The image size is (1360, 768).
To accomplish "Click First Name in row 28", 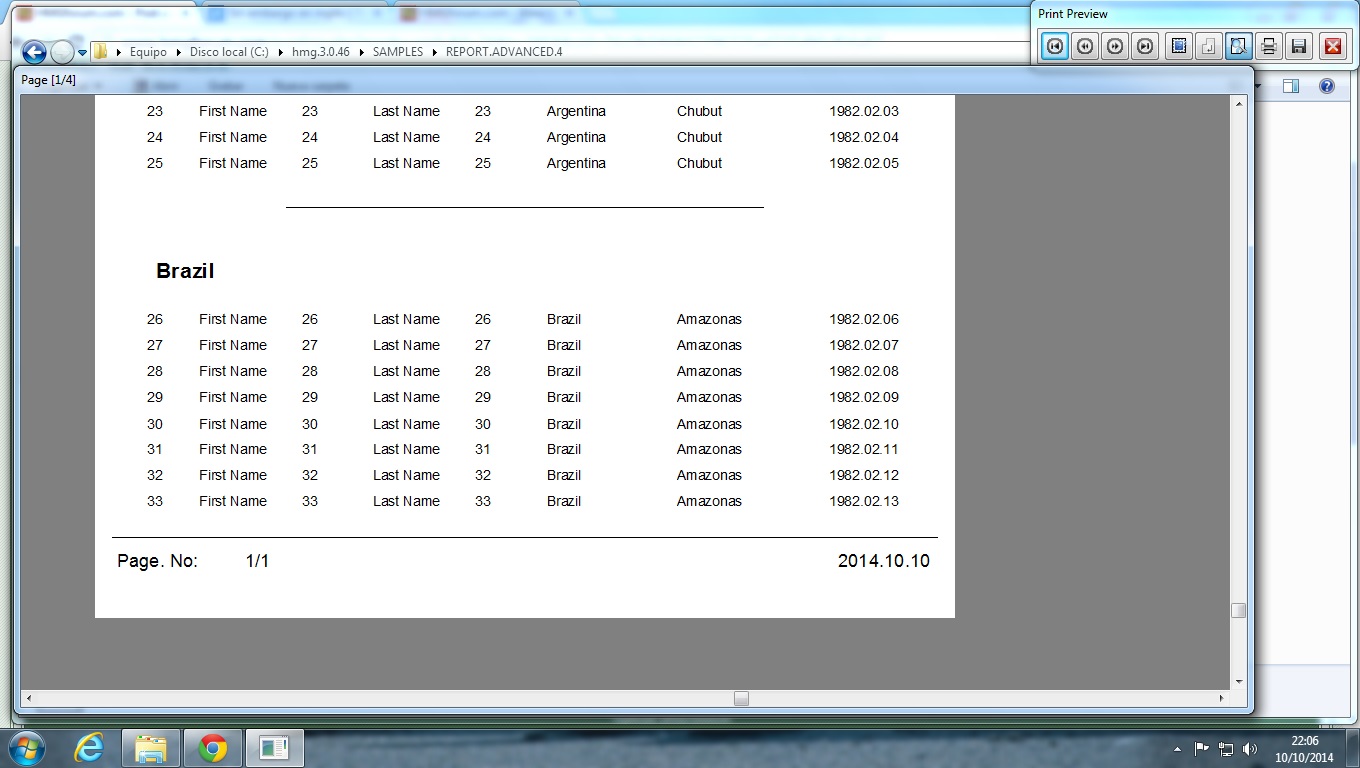I will tap(233, 371).
